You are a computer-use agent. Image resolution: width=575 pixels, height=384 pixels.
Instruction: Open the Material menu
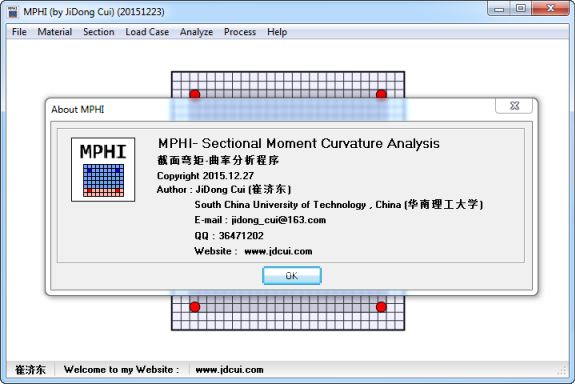[x=55, y=32]
